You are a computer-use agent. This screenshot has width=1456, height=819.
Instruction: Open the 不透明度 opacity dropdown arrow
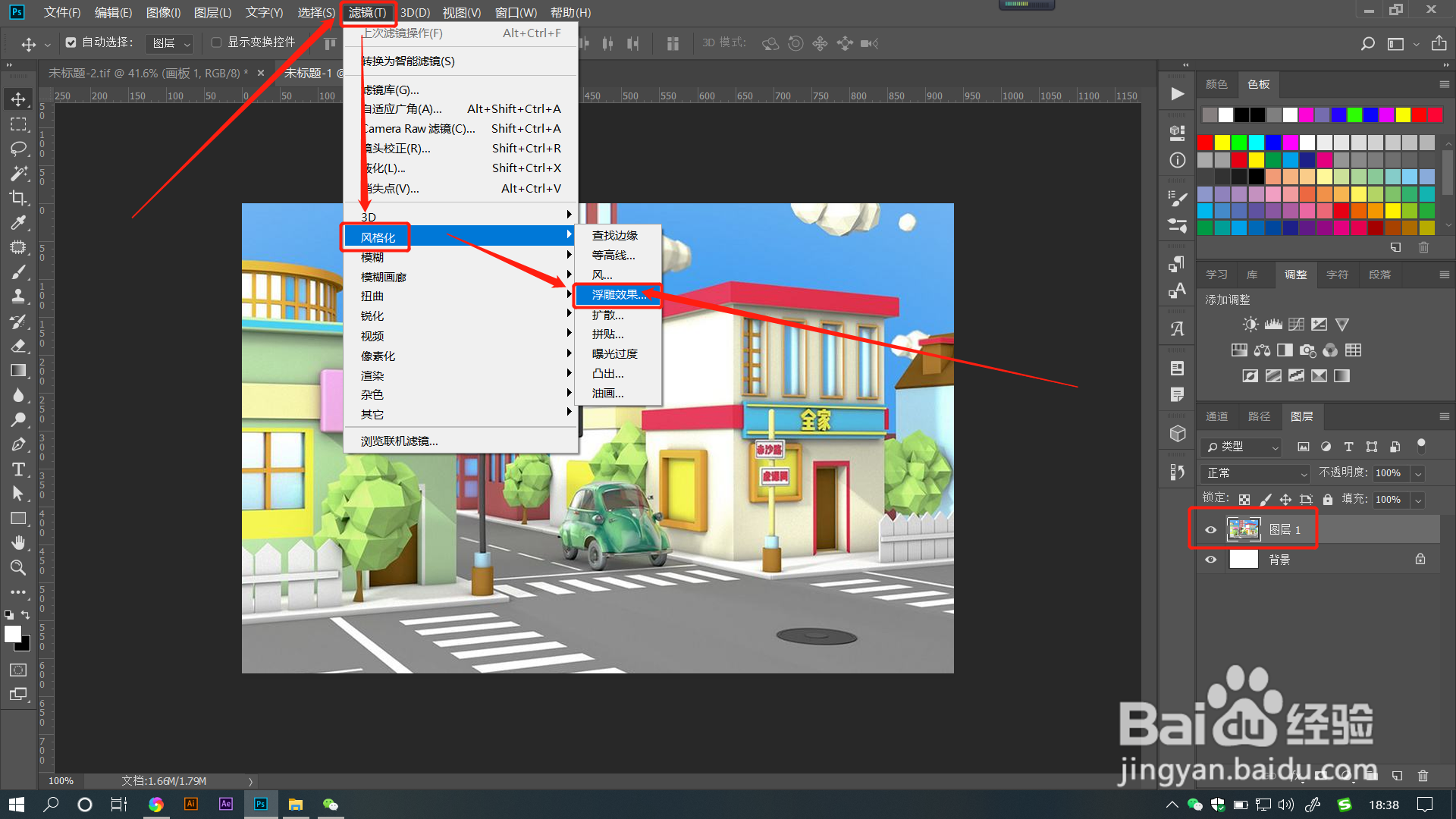pos(1418,473)
